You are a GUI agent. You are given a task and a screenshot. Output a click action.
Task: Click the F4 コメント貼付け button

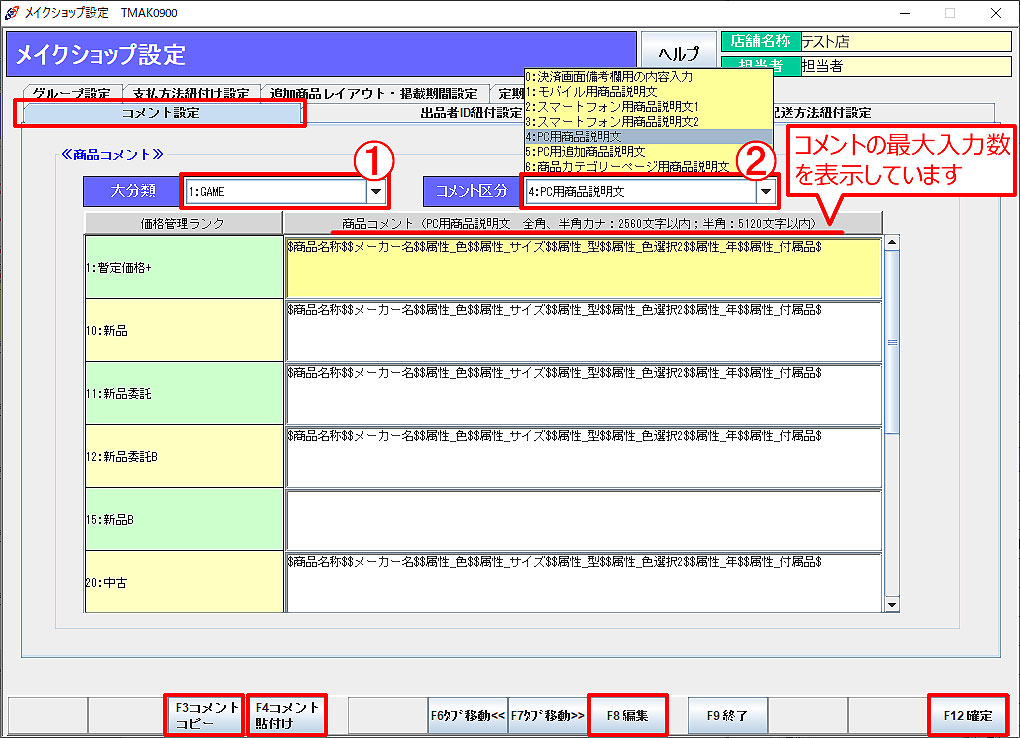tap(286, 715)
